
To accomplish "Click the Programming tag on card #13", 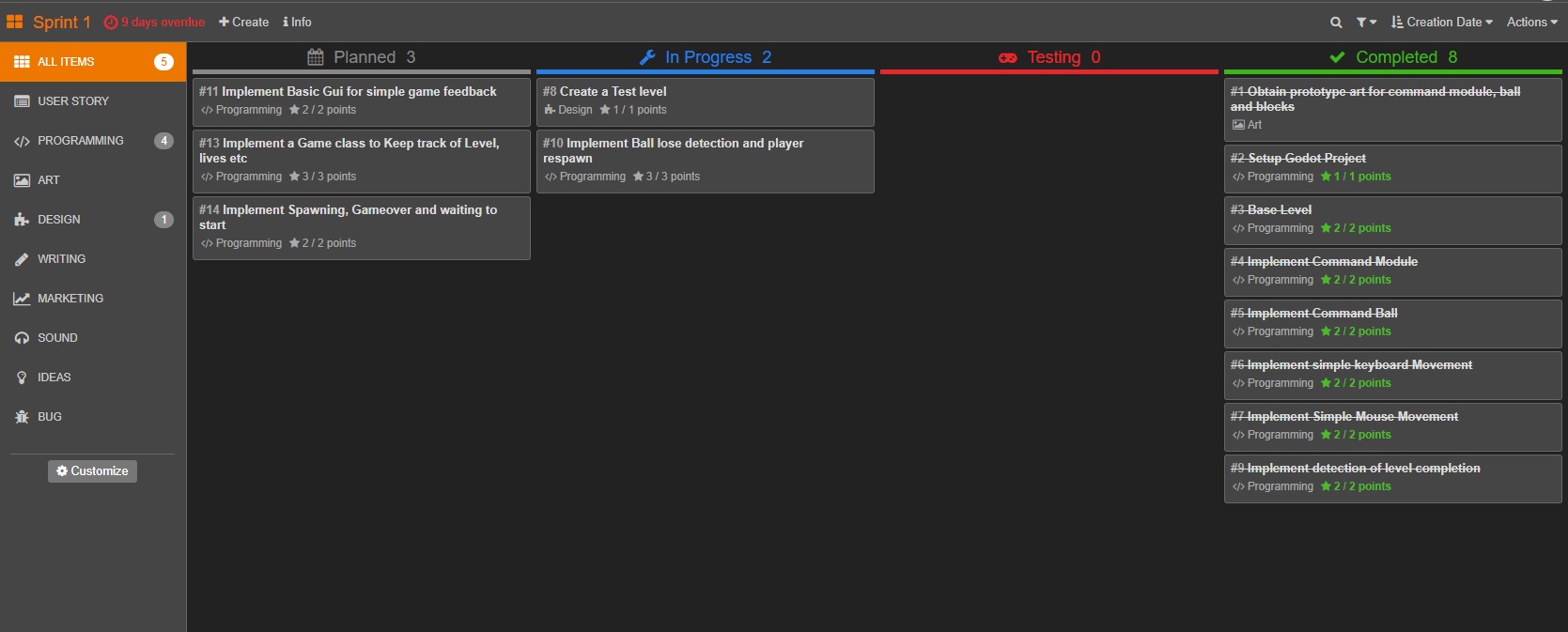I will [241, 177].
